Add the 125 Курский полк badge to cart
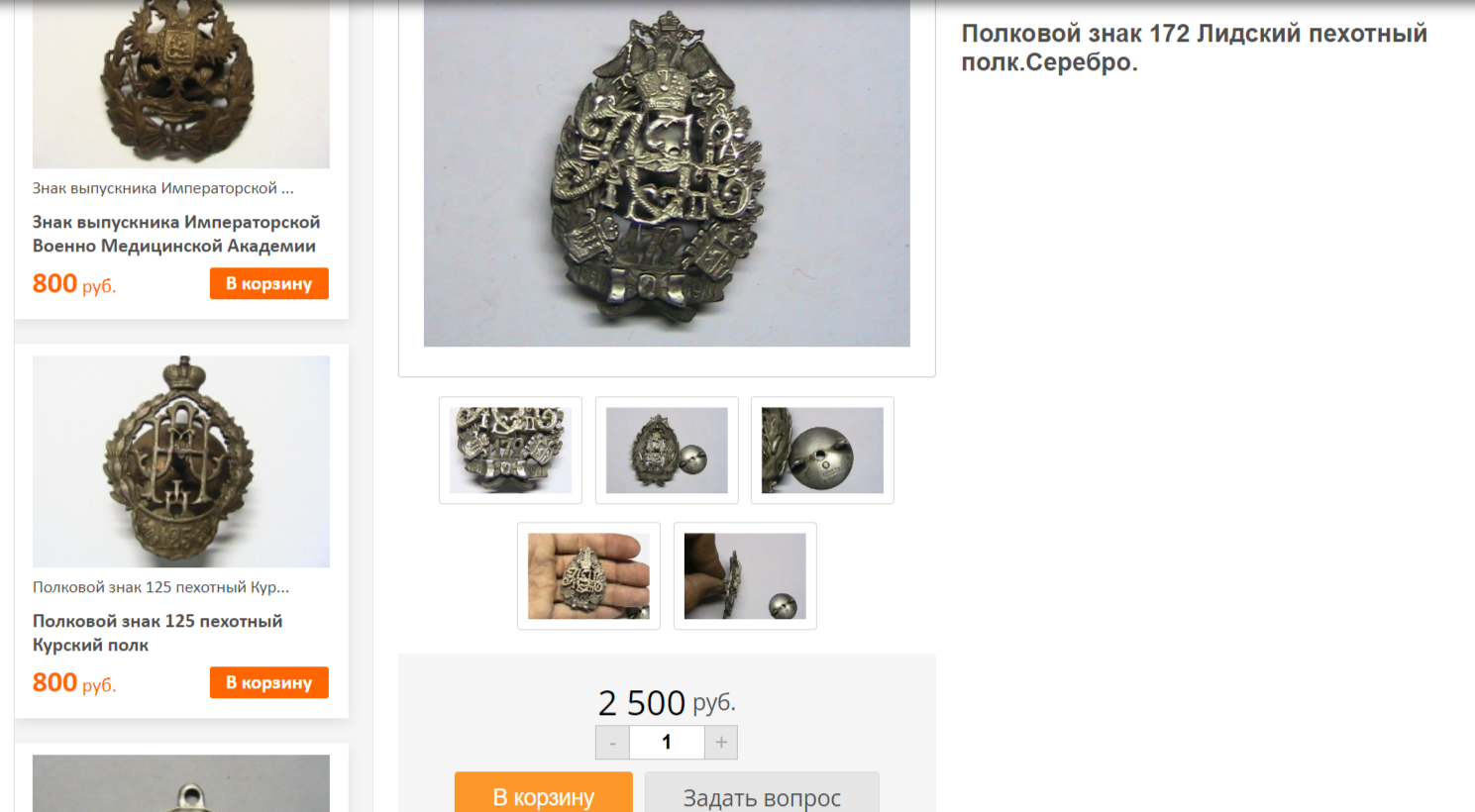The width and height of the screenshot is (1475, 812). tap(269, 682)
